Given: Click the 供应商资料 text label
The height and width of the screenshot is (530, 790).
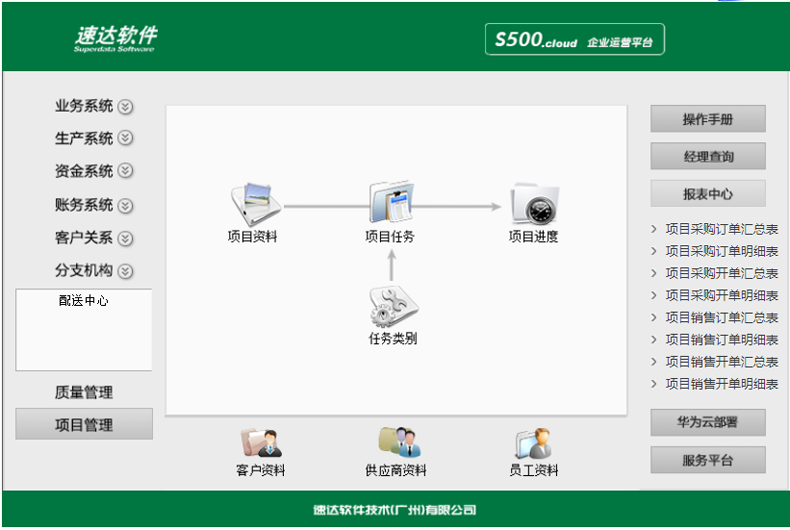Looking at the screenshot, I should click(396, 470).
